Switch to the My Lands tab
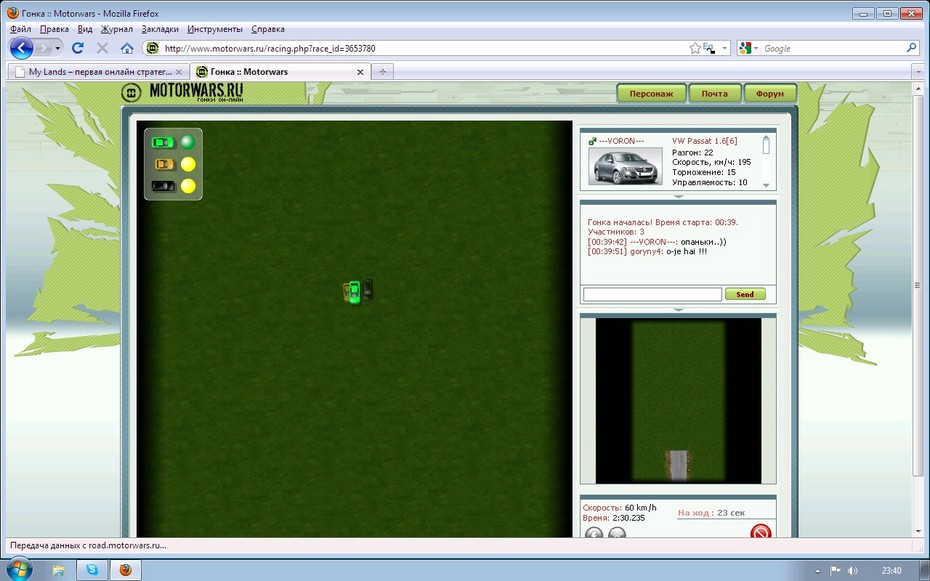 coord(98,72)
